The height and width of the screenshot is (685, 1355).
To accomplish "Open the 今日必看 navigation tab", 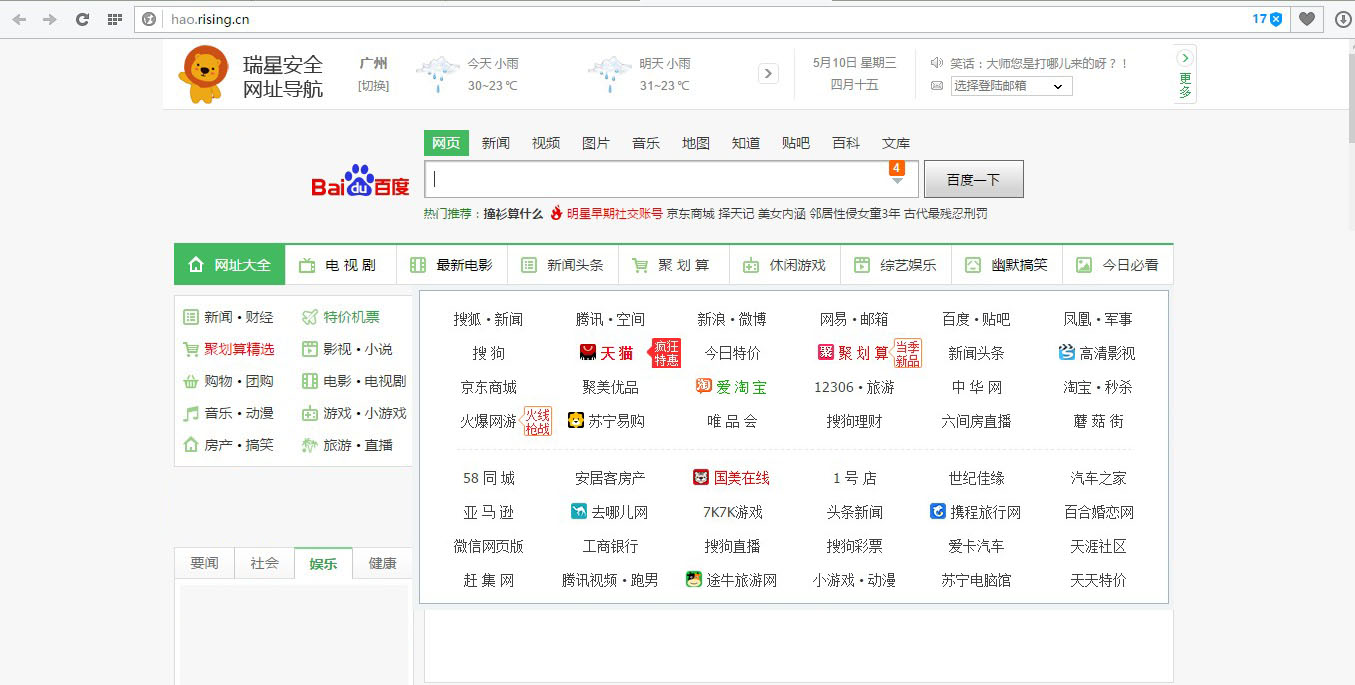I will (x=1118, y=265).
